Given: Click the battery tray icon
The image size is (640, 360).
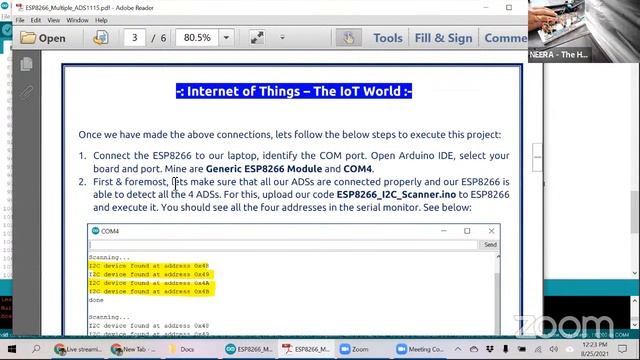Looking at the screenshot, I should 522,349.
